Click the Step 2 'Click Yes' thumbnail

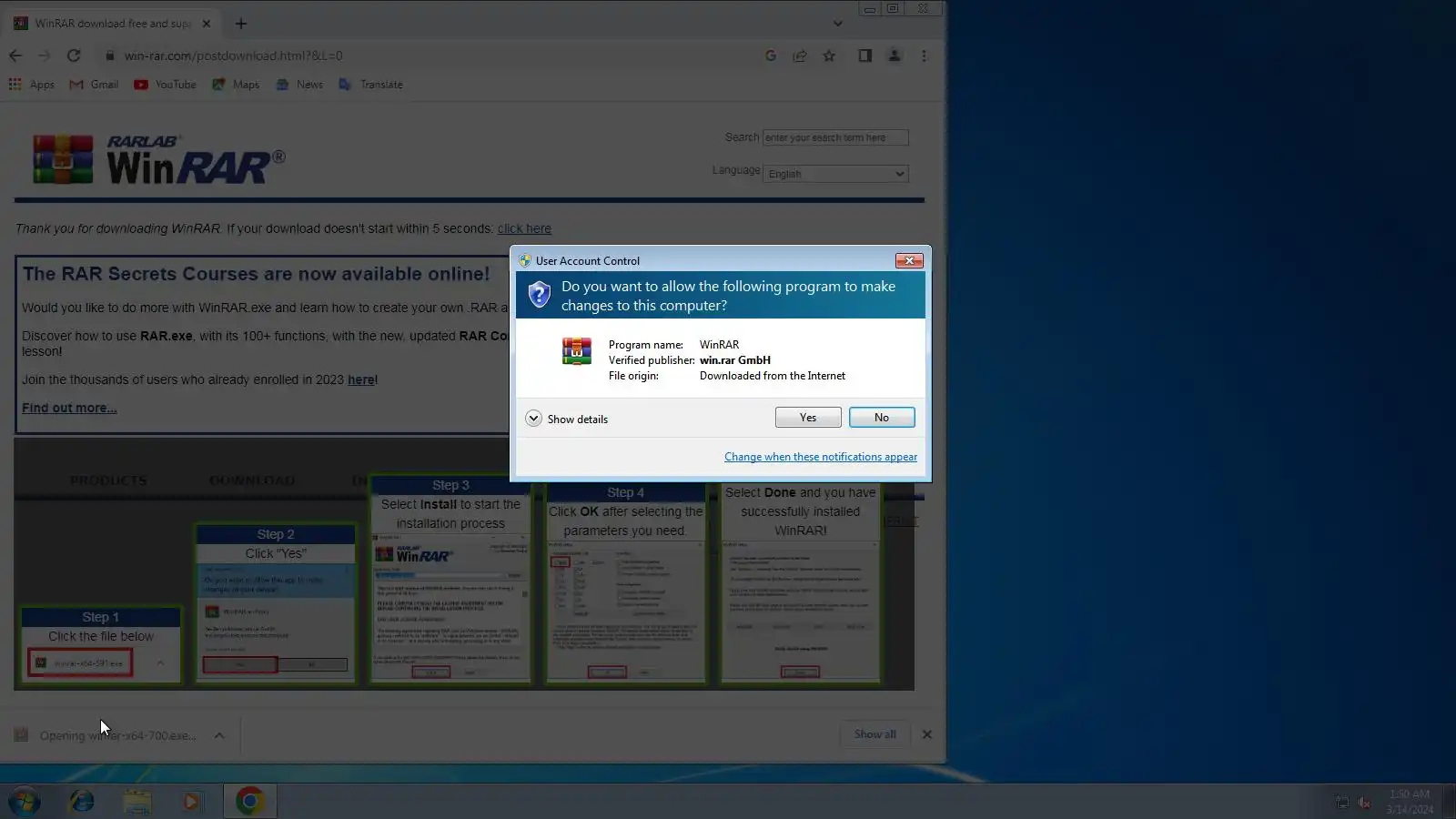pos(276,603)
